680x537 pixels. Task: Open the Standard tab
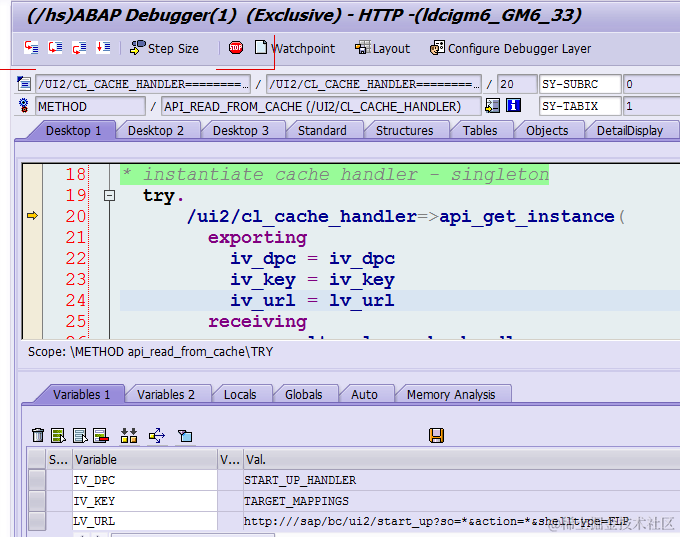[x=322, y=131]
